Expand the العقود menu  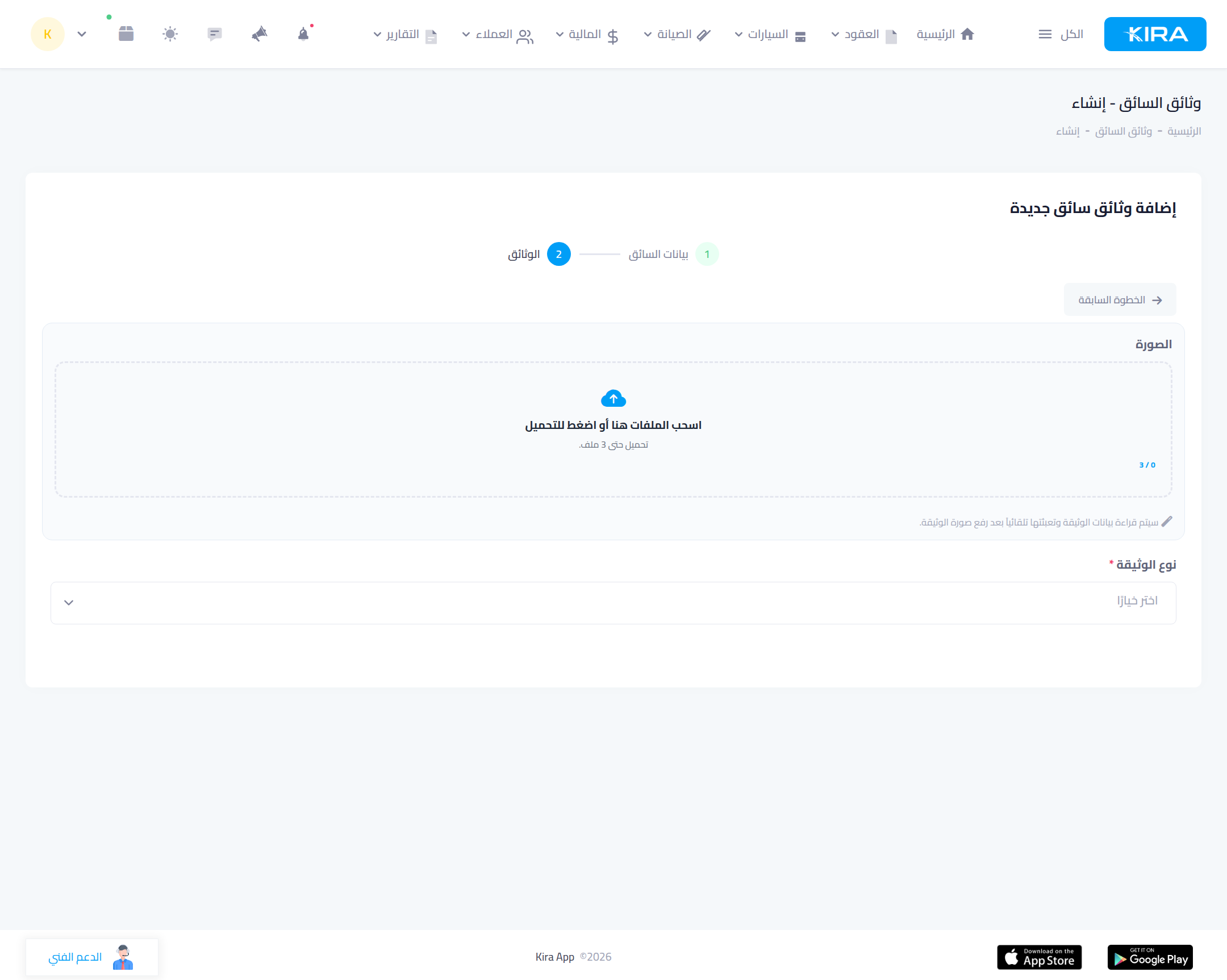[x=864, y=35]
